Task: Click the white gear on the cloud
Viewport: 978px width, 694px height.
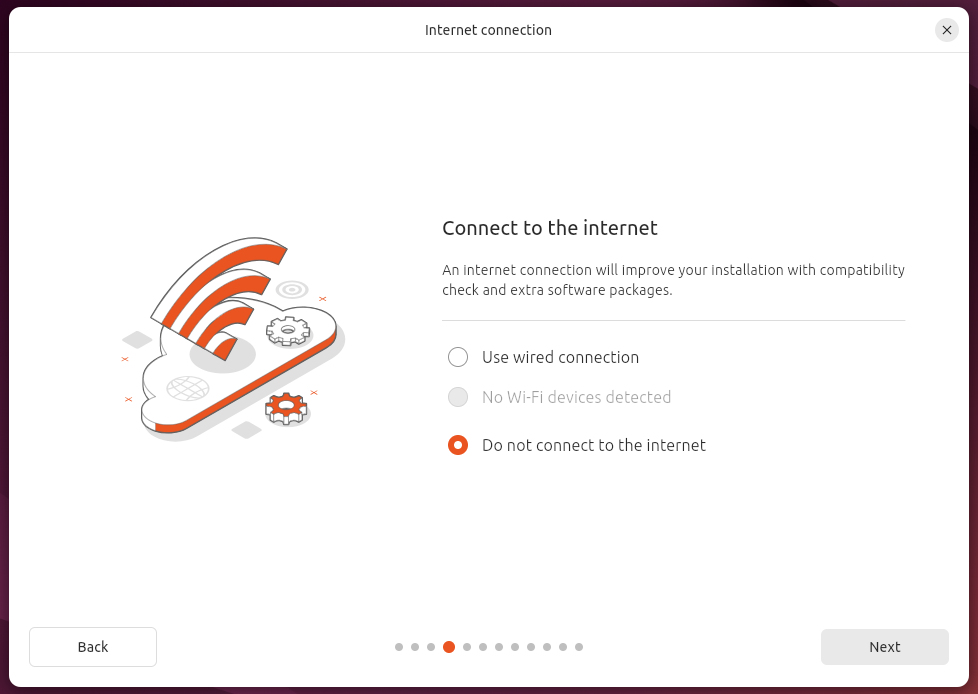Action: [x=288, y=330]
